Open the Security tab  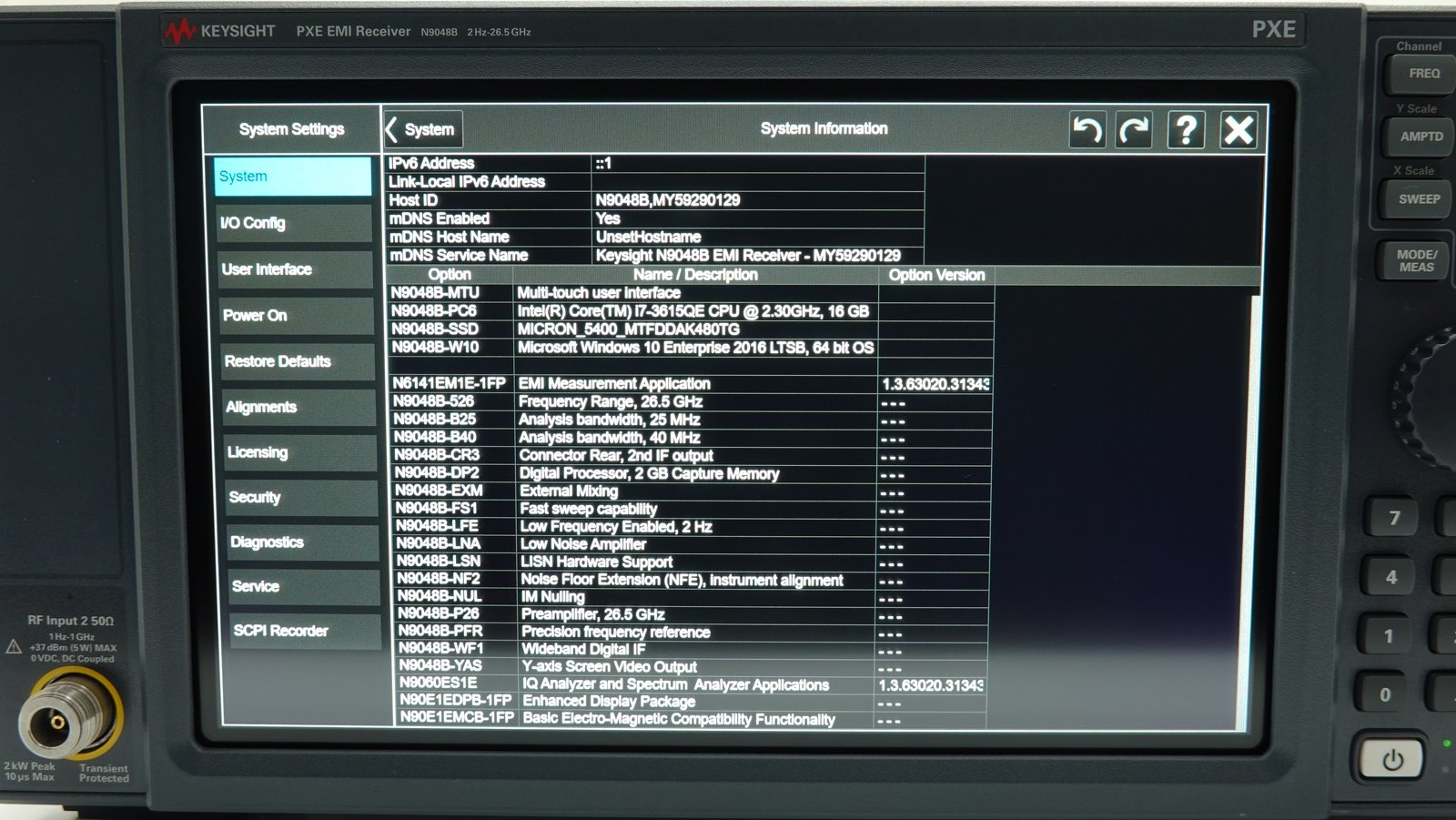pyautogui.click(x=302, y=497)
